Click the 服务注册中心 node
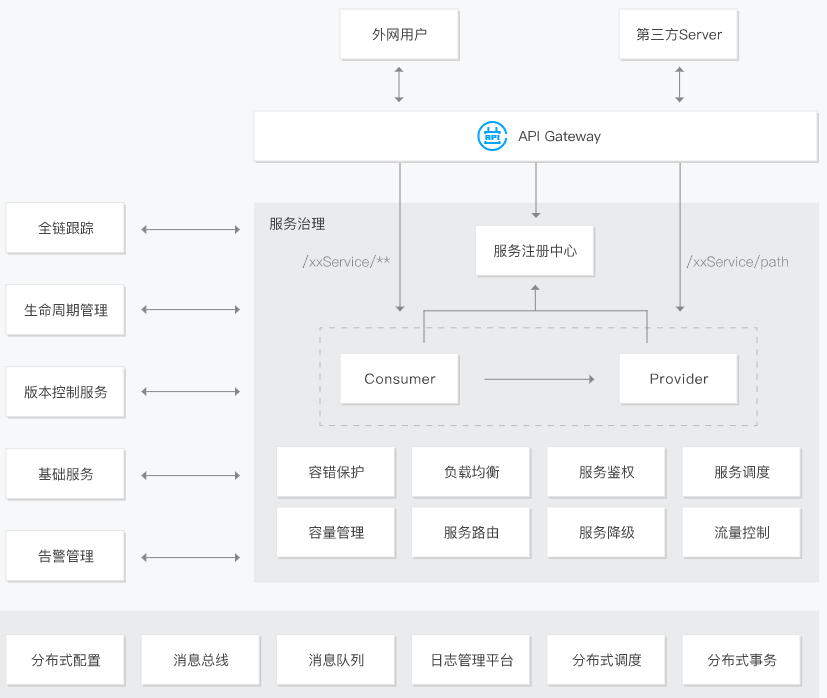 (535, 251)
